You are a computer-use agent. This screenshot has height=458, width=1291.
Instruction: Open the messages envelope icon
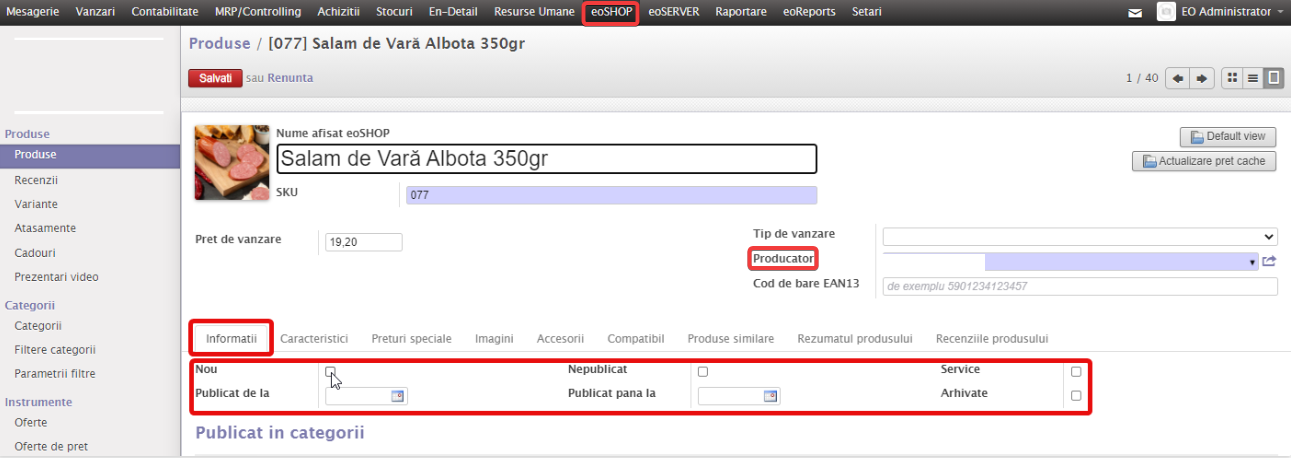[x=1134, y=13]
